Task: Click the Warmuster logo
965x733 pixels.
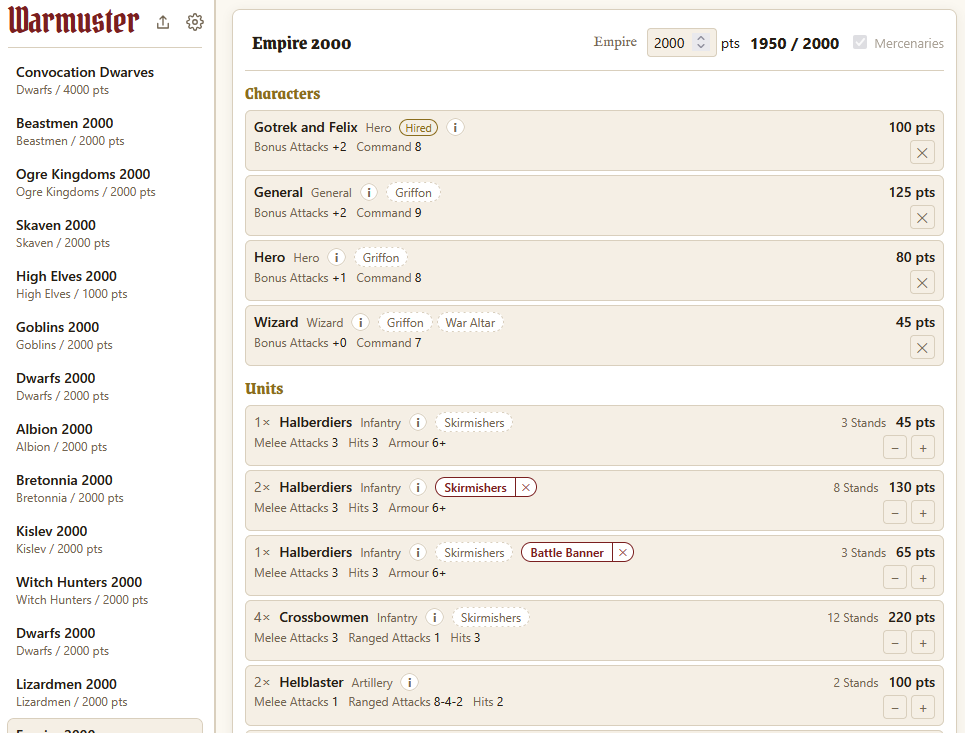Action: [73, 21]
